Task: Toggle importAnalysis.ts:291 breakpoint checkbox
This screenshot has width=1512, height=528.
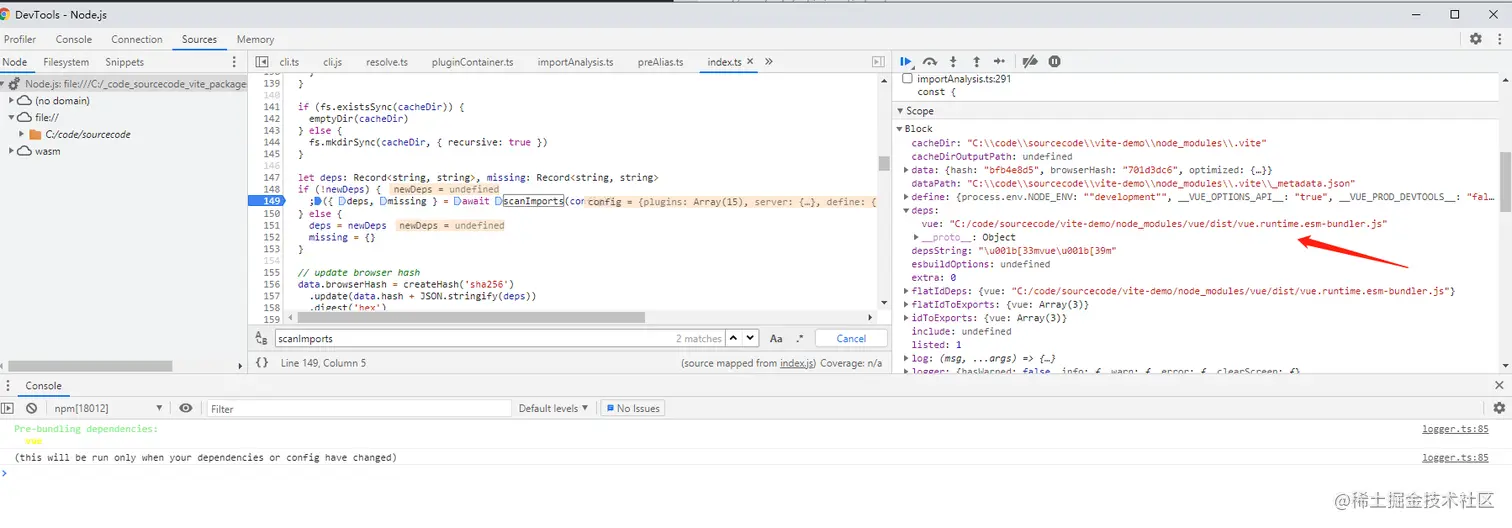Action: click(908, 78)
